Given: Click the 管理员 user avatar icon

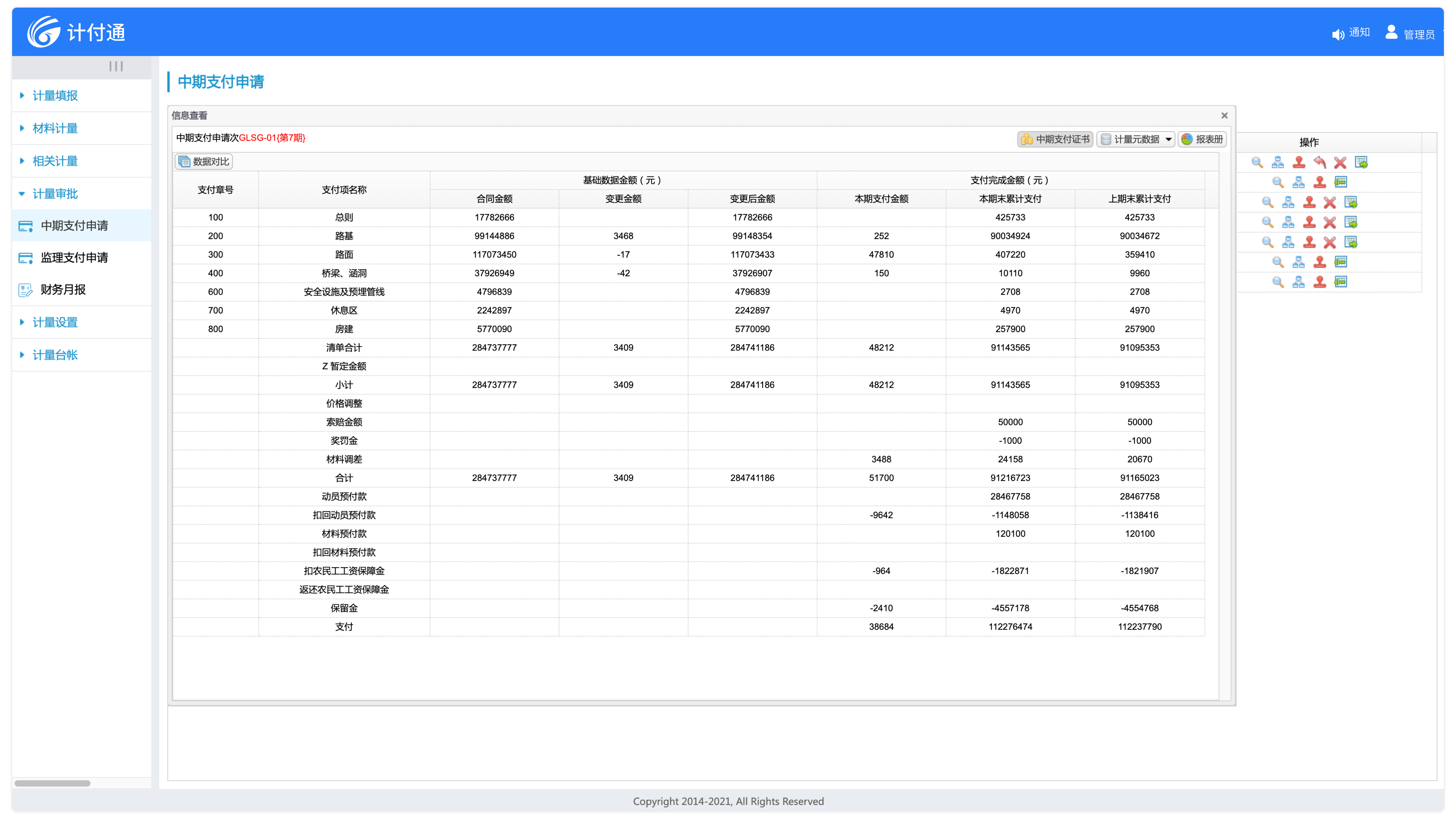Looking at the screenshot, I should pos(1392,32).
